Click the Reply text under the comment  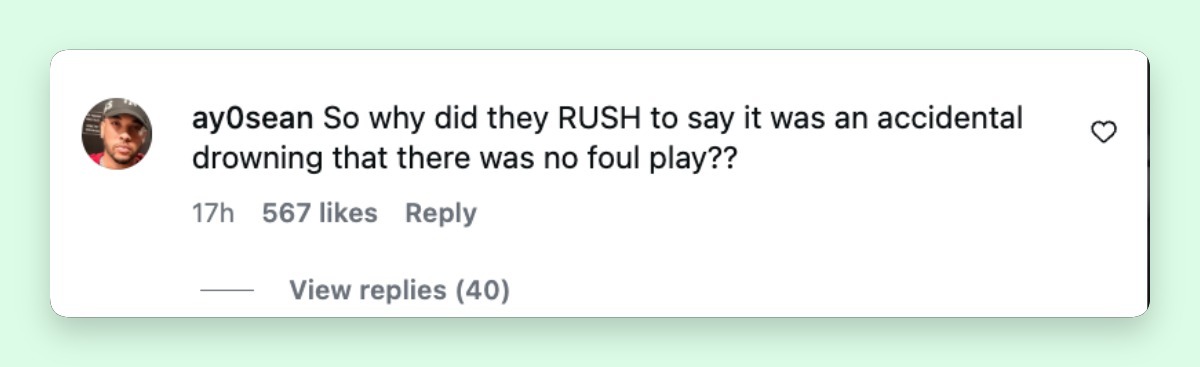tap(441, 213)
